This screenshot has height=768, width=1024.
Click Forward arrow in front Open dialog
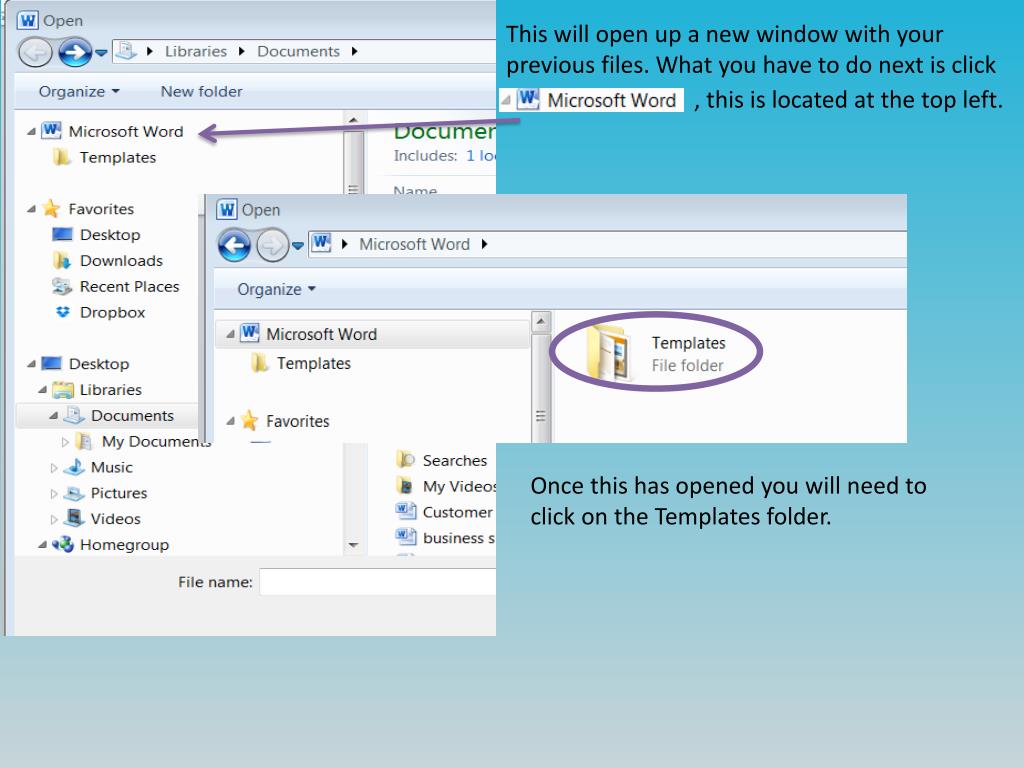pyautogui.click(x=272, y=246)
